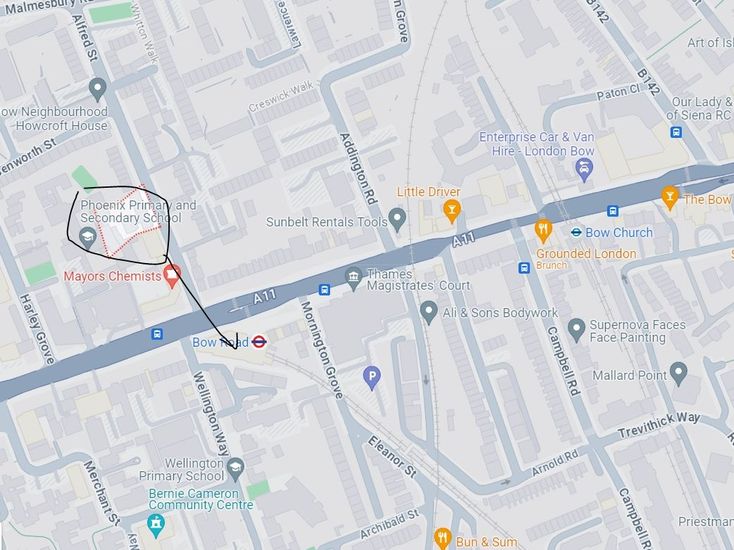Image resolution: width=734 pixels, height=550 pixels.
Task: Open the Bun & Sum restaurant marker
Action: pyautogui.click(x=442, y=538)
